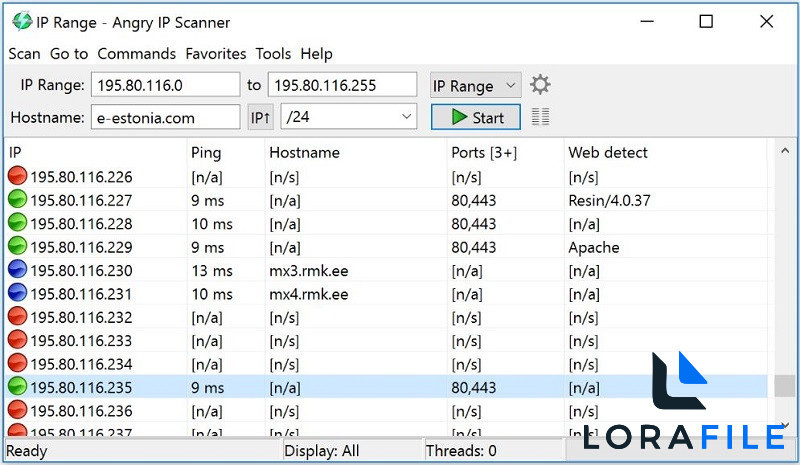Click the IP↑ hostname lookup button
The height and width of the screenshot is (465, 800).
261,117
